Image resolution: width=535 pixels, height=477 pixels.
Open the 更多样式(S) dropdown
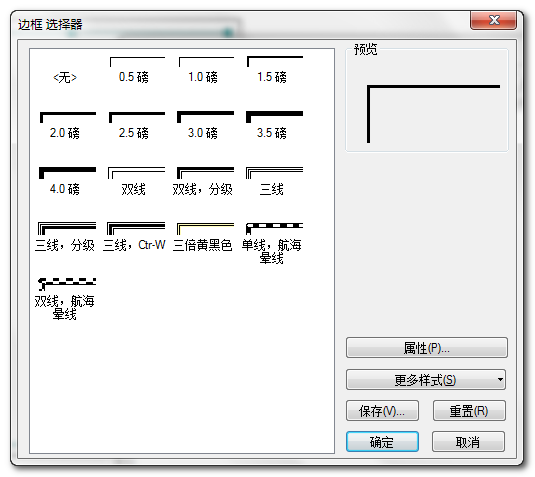(426, 379)
